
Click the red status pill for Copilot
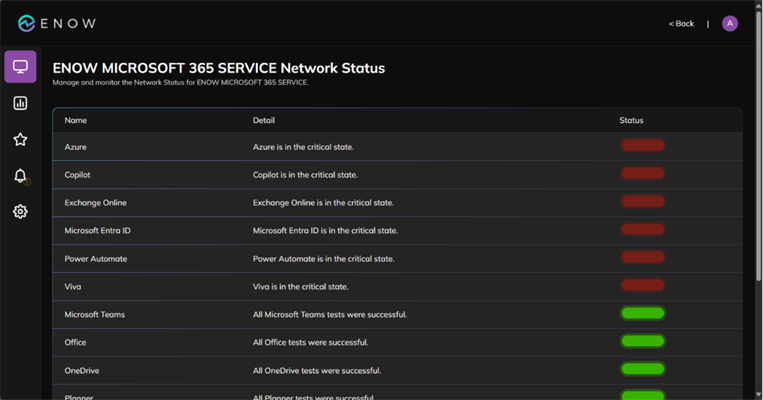[x=643, y=173]
